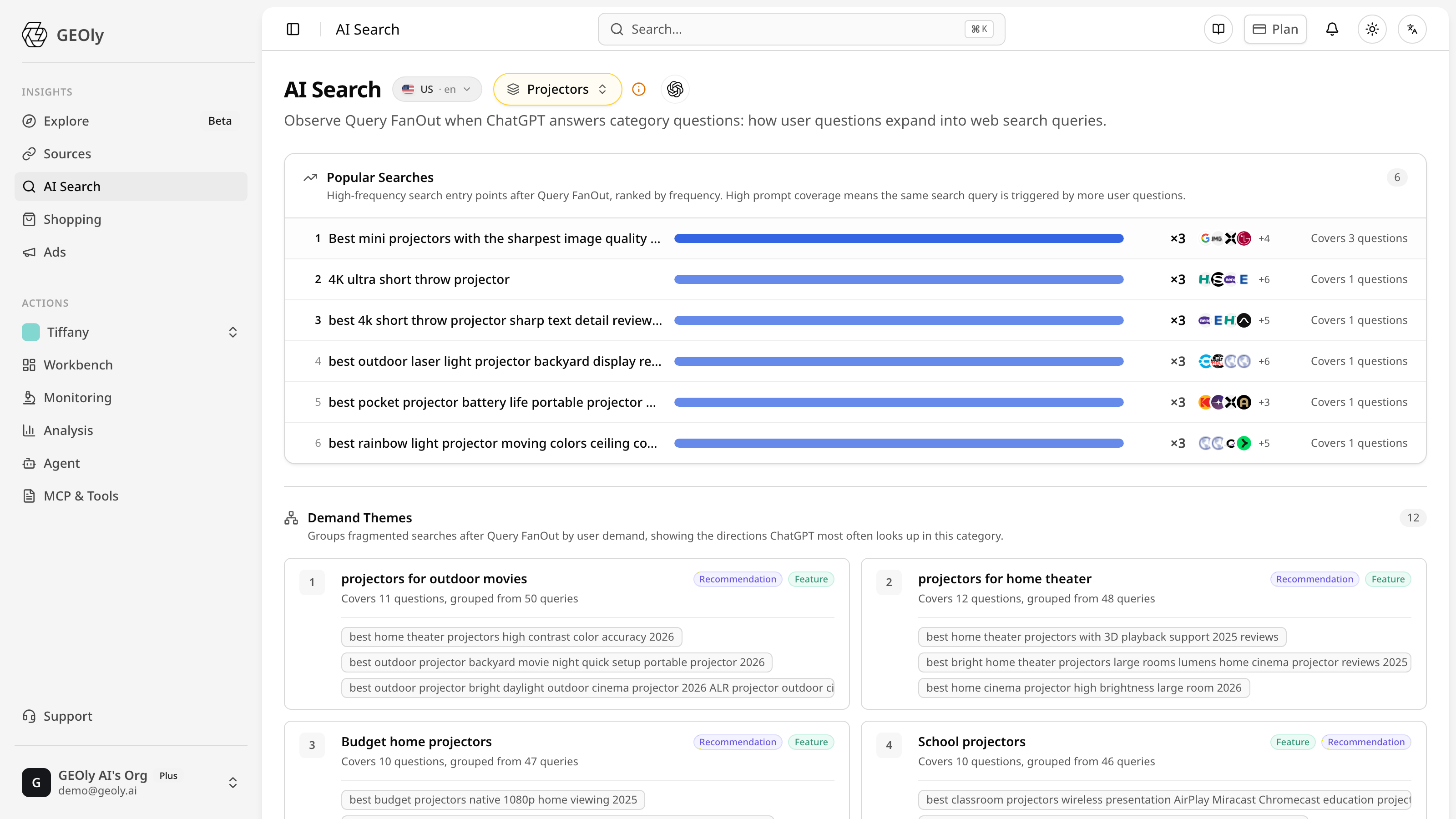Screen dimensions: 1456x819
Task: Click the Demand Themes count badge 12
Action: 1412,518
